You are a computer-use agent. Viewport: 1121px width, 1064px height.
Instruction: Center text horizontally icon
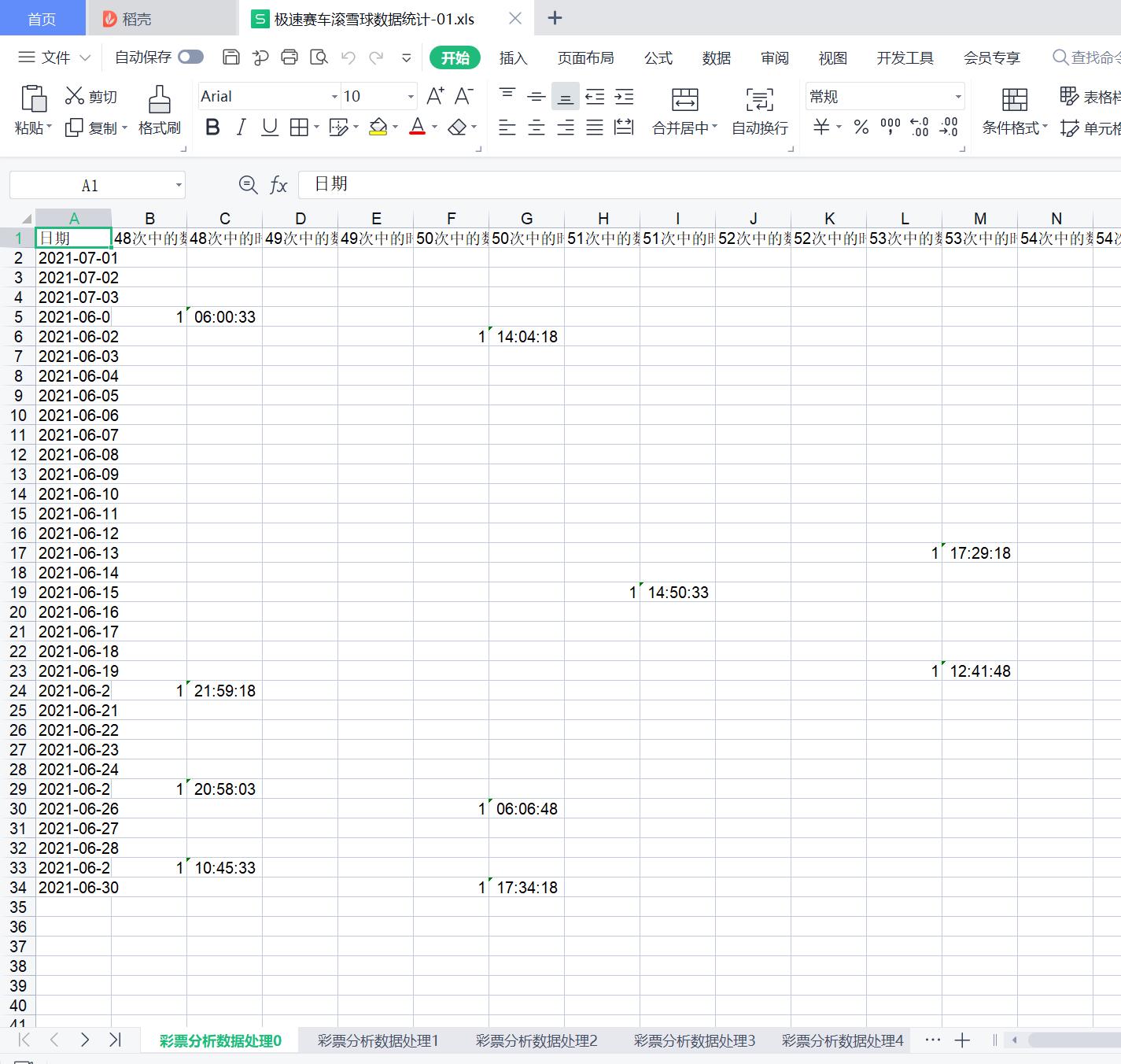pyautogui.click(x=537, y=127)
